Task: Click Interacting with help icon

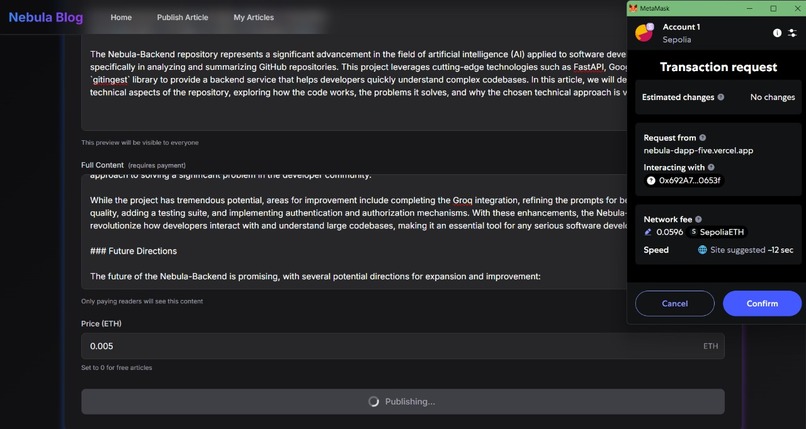Action: pyautogui.click(x=711, y=167)
